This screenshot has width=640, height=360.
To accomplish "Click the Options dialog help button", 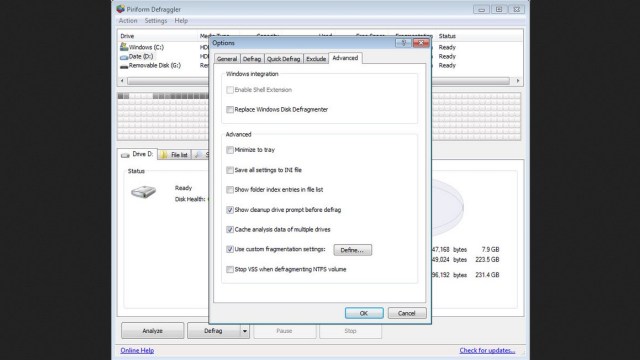I will (x=403, y=43).
